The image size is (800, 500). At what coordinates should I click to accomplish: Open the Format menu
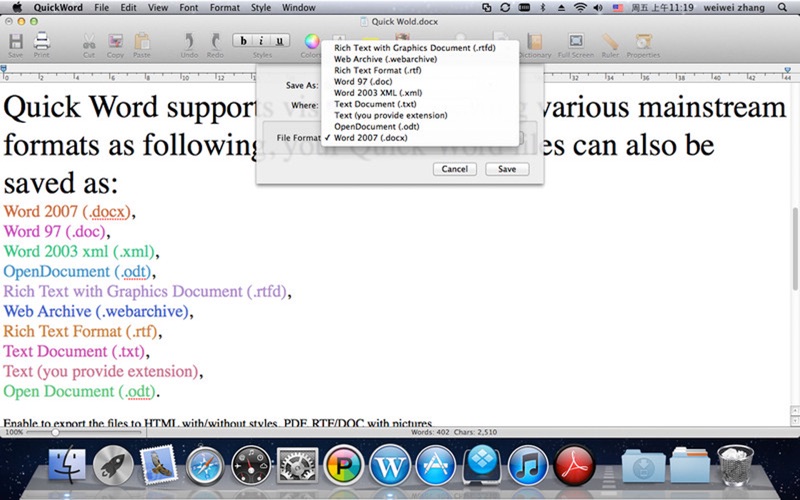pos(224,7)
